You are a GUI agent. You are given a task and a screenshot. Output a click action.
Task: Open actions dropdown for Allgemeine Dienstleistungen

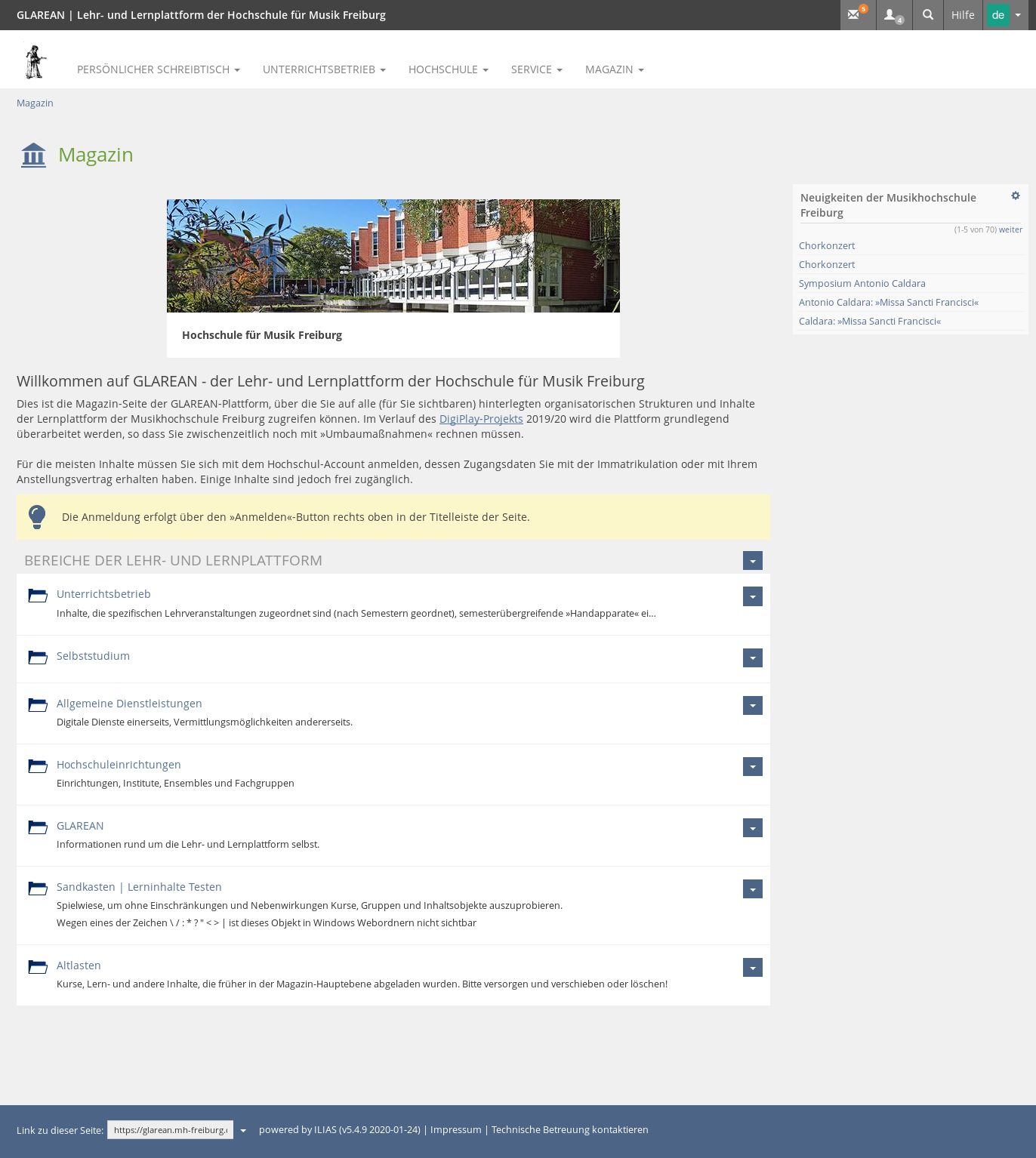[753, 705]
